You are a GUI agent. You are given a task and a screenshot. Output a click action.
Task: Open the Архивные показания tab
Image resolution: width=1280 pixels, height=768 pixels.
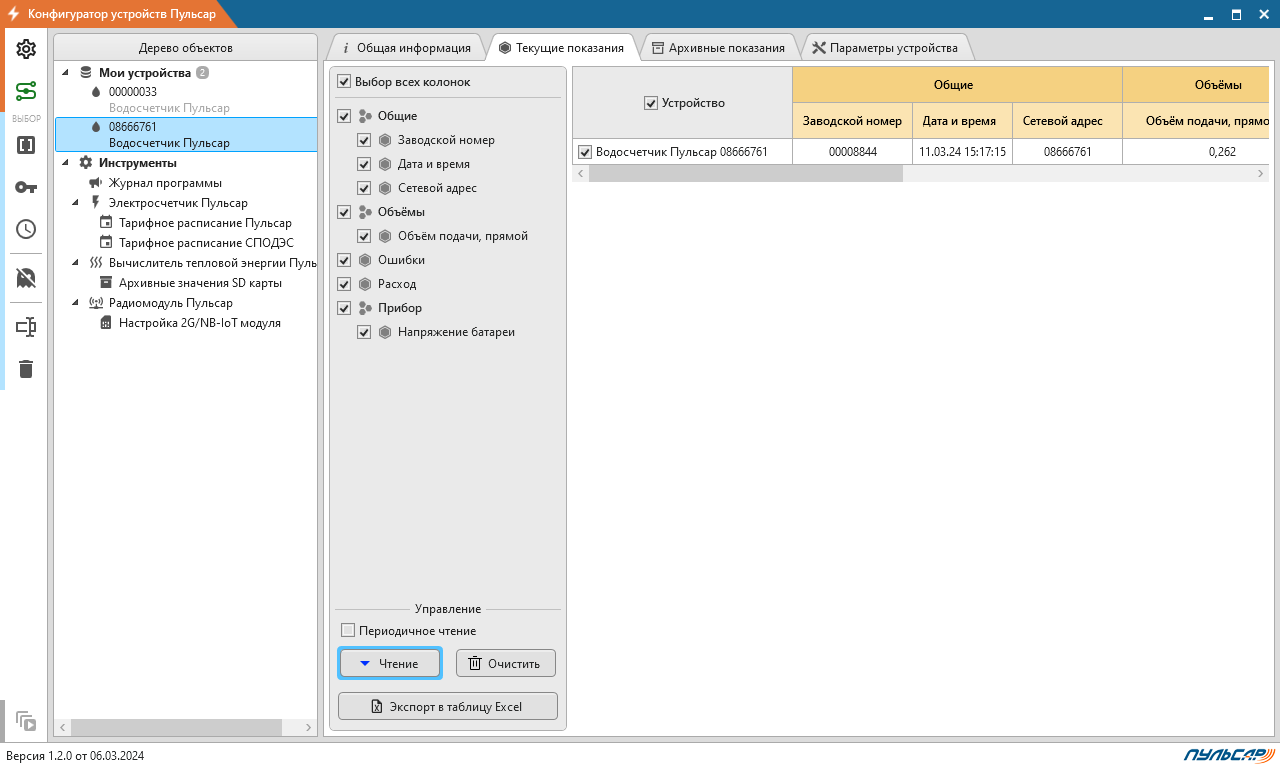pos(718,47)
